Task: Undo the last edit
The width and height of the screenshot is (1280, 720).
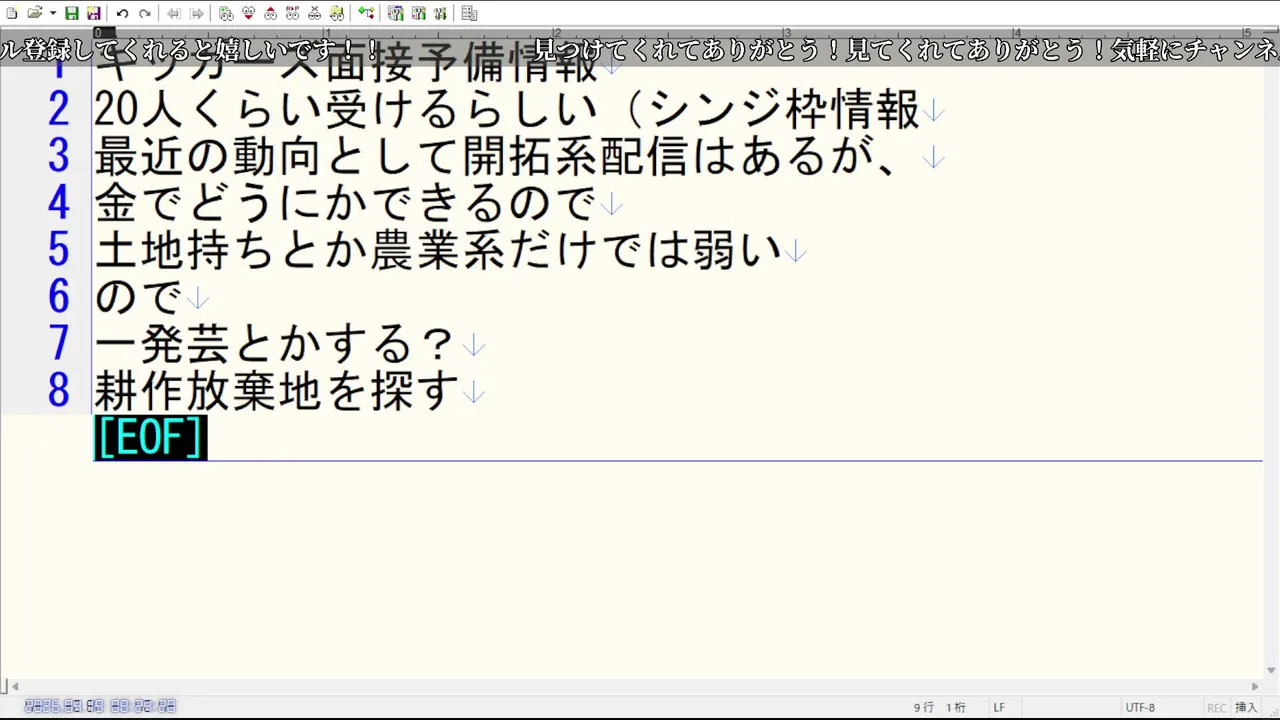Action: 122,13
